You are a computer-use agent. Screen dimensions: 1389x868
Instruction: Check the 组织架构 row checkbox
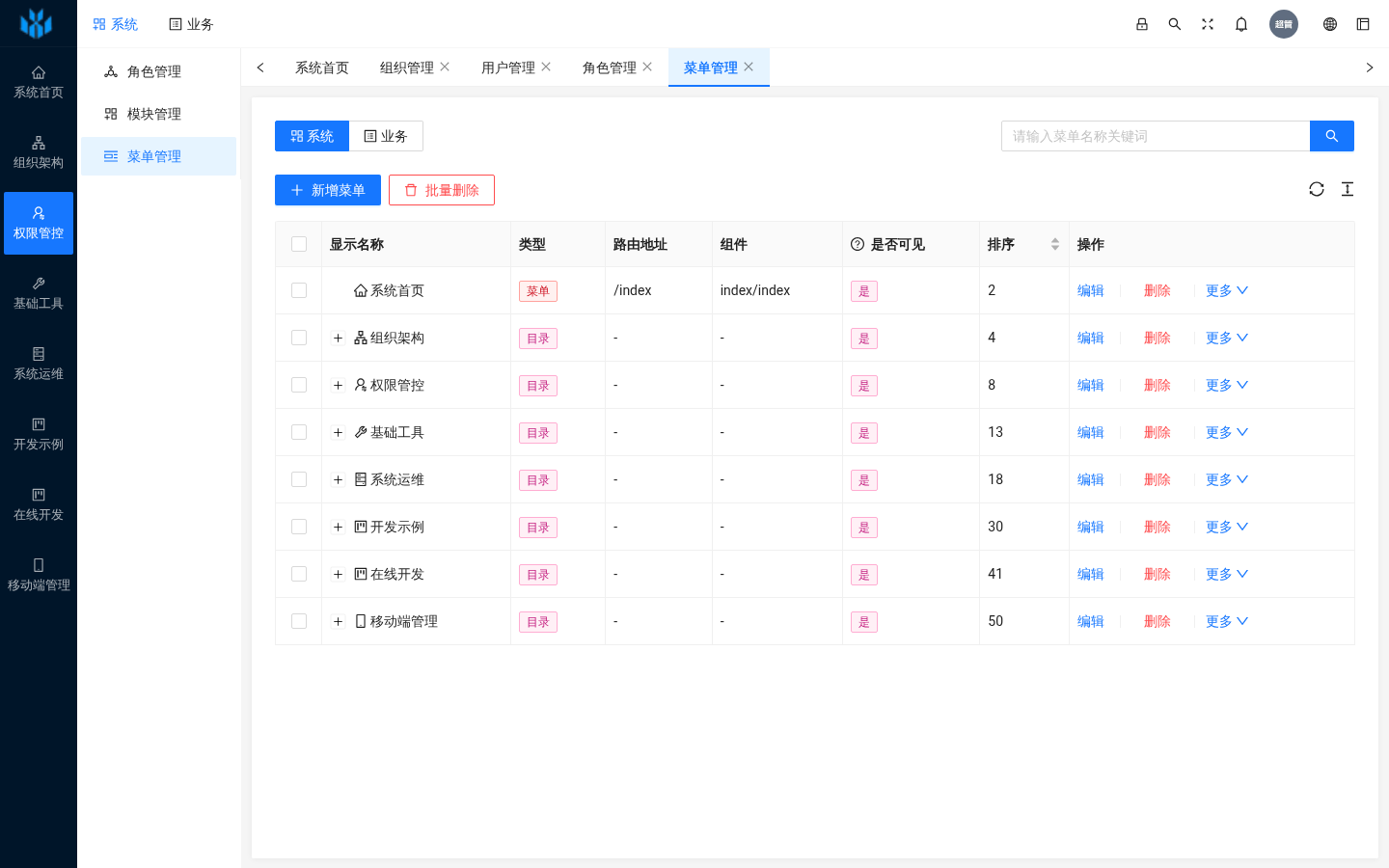(299, 338)
